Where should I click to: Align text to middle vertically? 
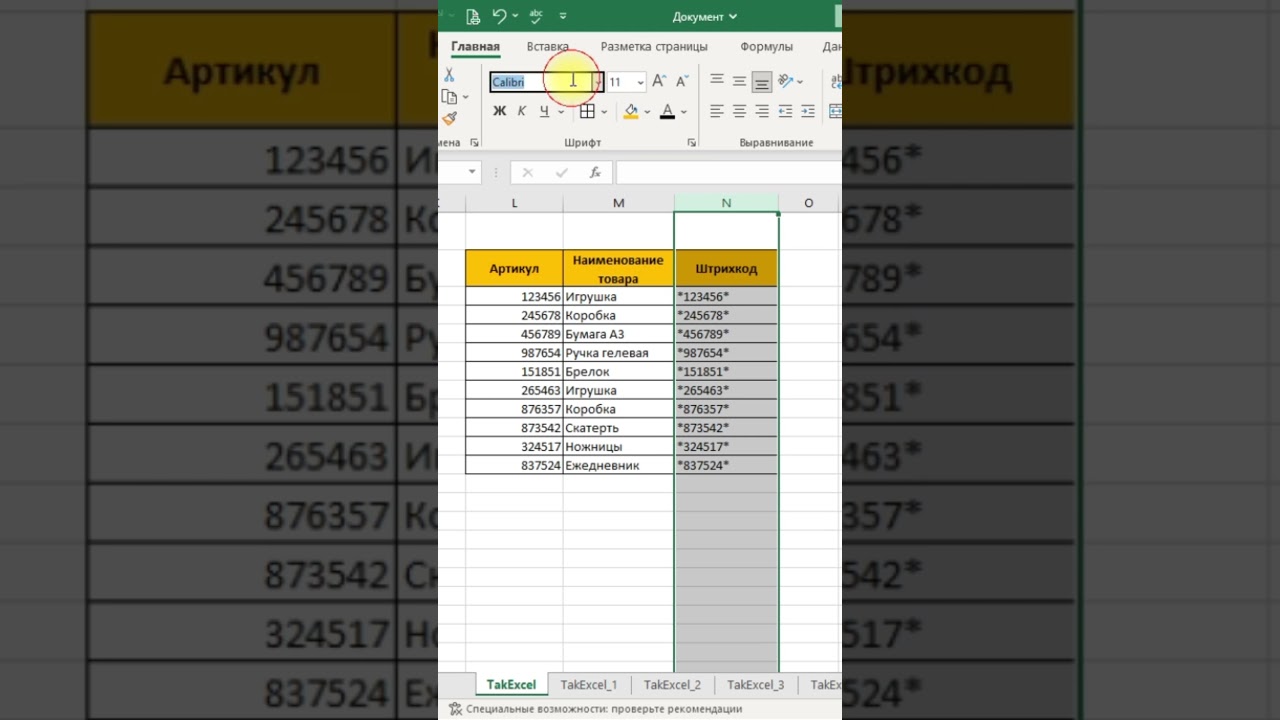(x=739, y=81)
